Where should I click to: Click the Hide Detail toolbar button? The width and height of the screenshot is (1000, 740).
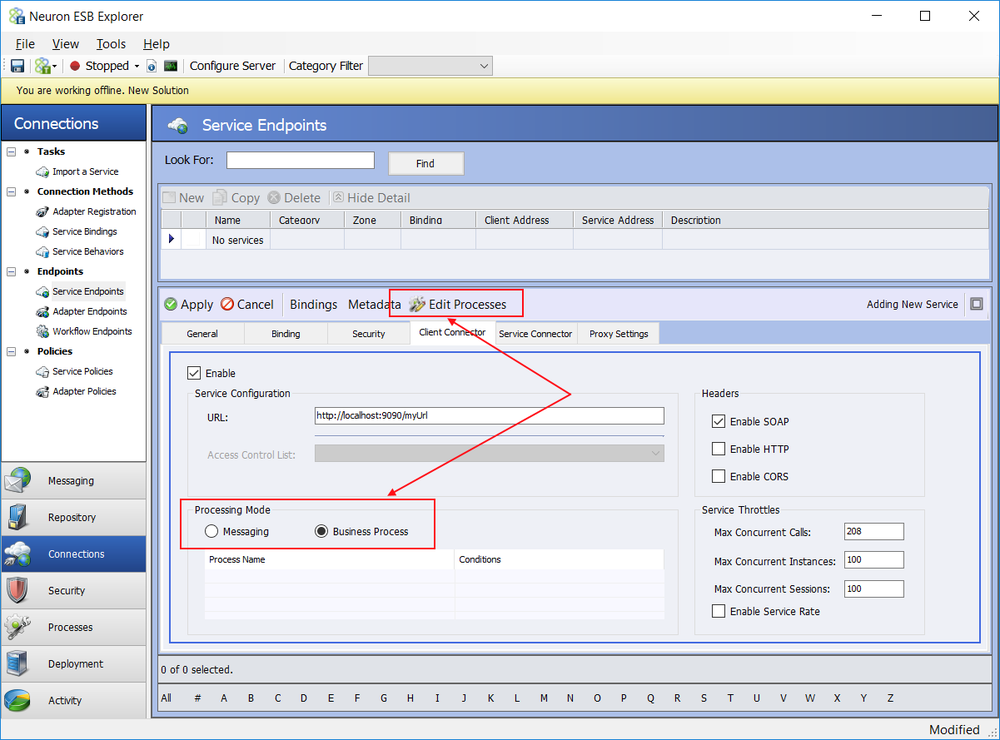pos(371,198)
